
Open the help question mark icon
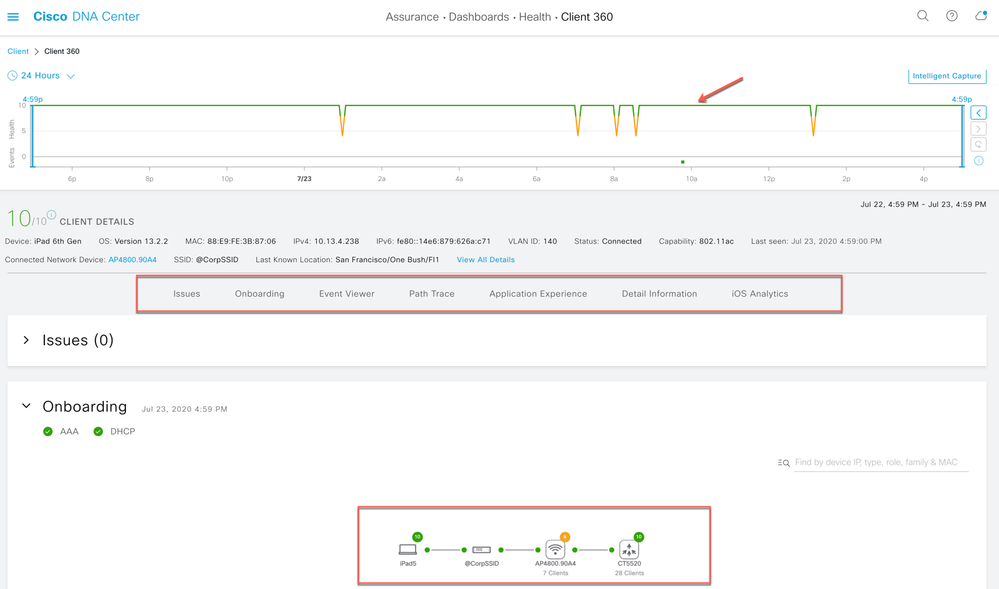click(x=952, y=16)
